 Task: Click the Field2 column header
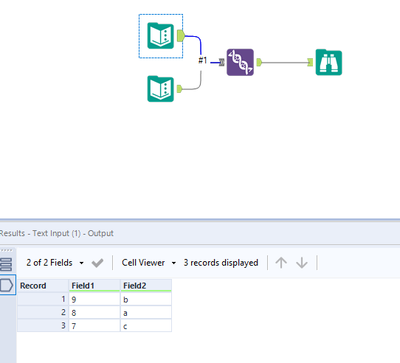[x=146, y=286]
